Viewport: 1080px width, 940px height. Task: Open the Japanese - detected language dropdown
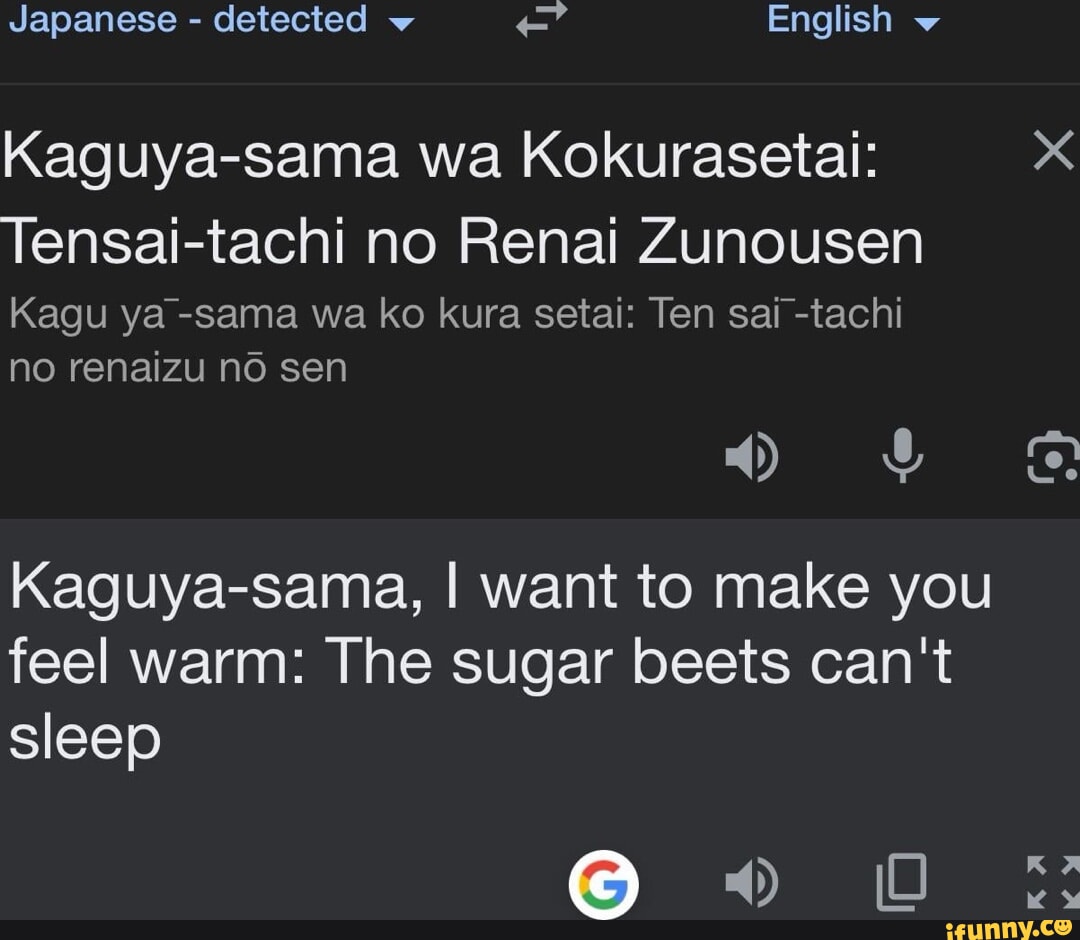[211, 19]
